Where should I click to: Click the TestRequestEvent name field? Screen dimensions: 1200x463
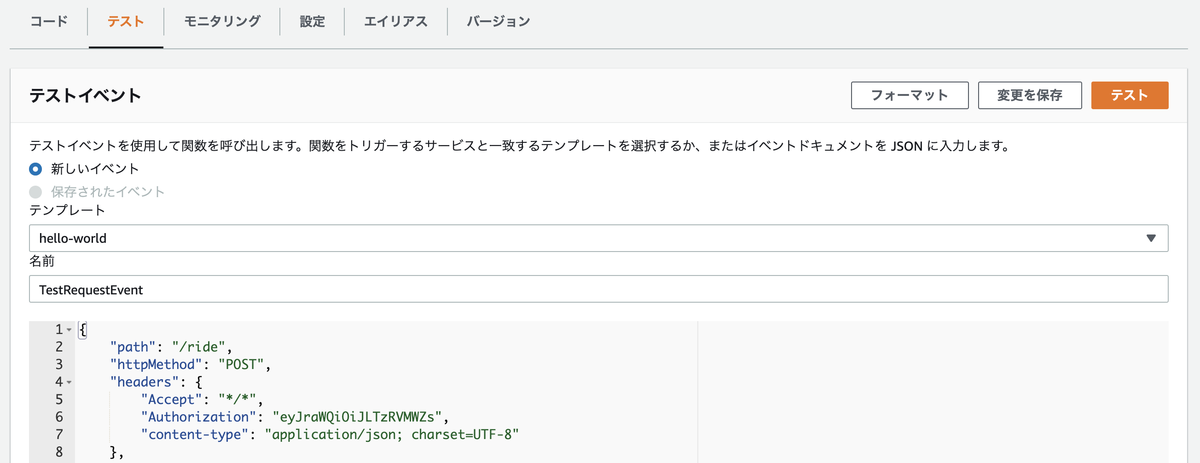click(599, 289)
